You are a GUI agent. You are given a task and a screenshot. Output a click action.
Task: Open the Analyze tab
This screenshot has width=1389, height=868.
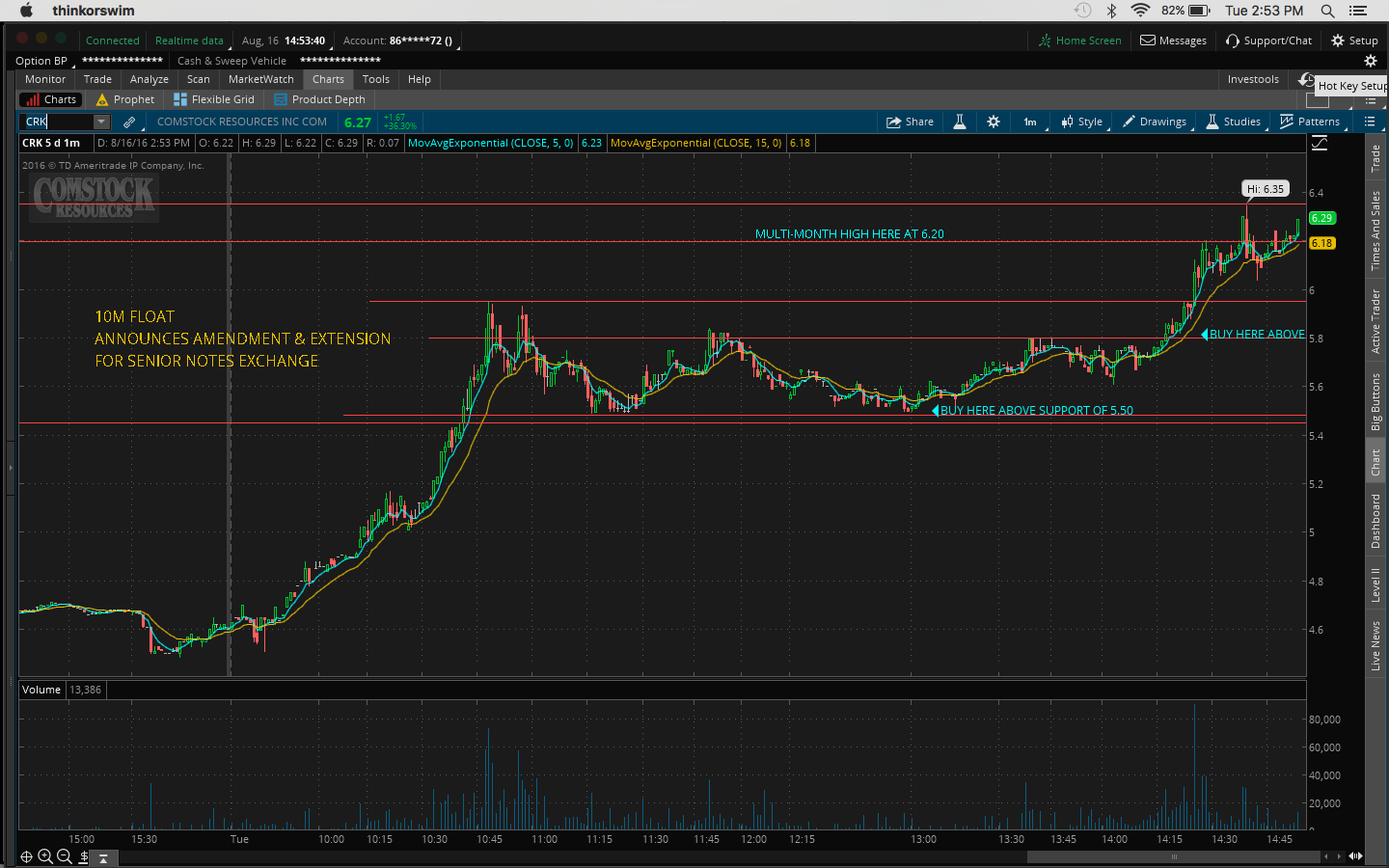click(149, 79)
